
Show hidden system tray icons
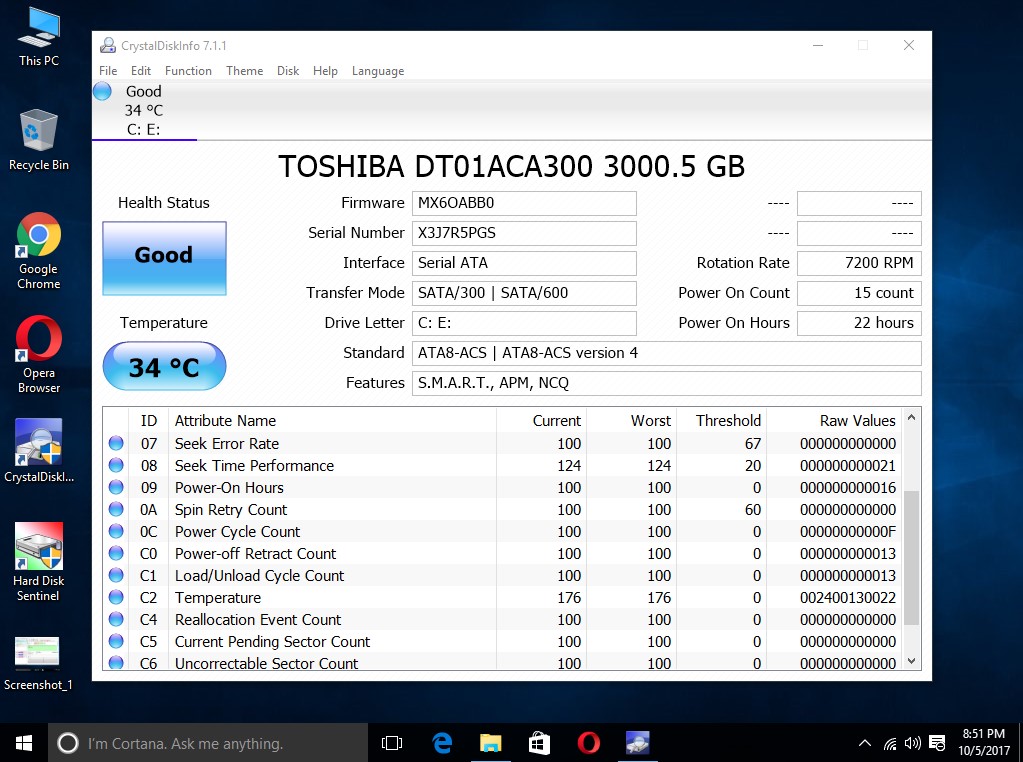[x=865, y=744]
